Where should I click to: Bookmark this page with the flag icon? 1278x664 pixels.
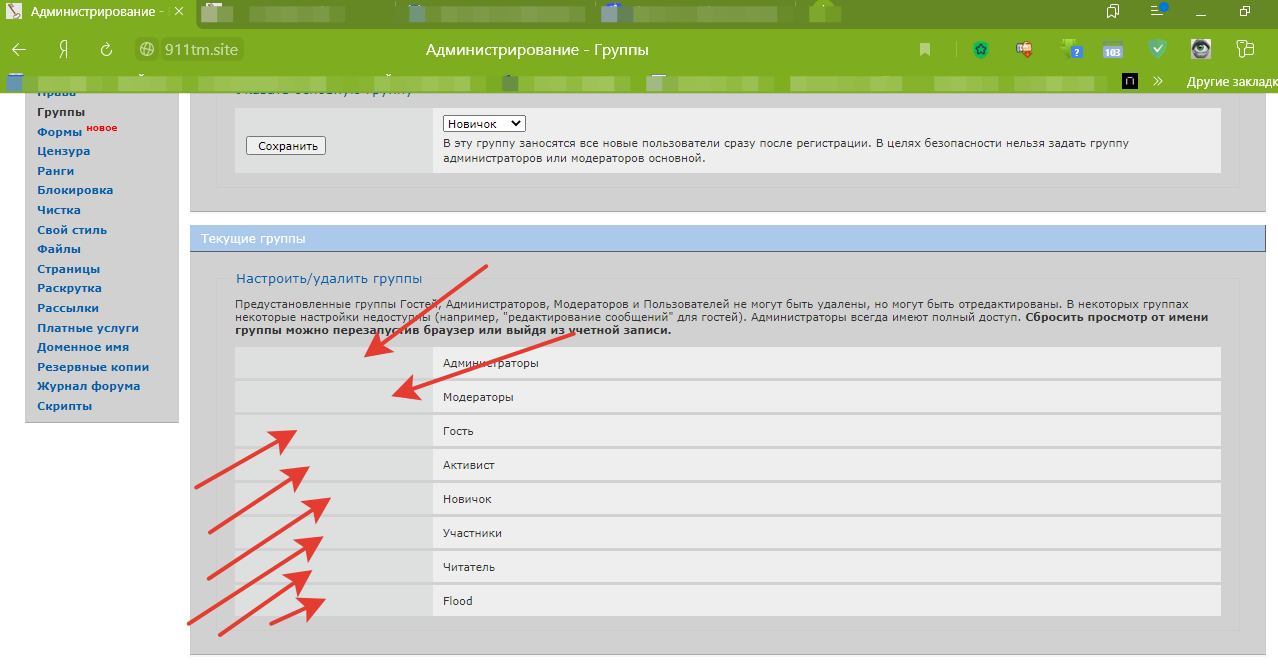point(925,50)
